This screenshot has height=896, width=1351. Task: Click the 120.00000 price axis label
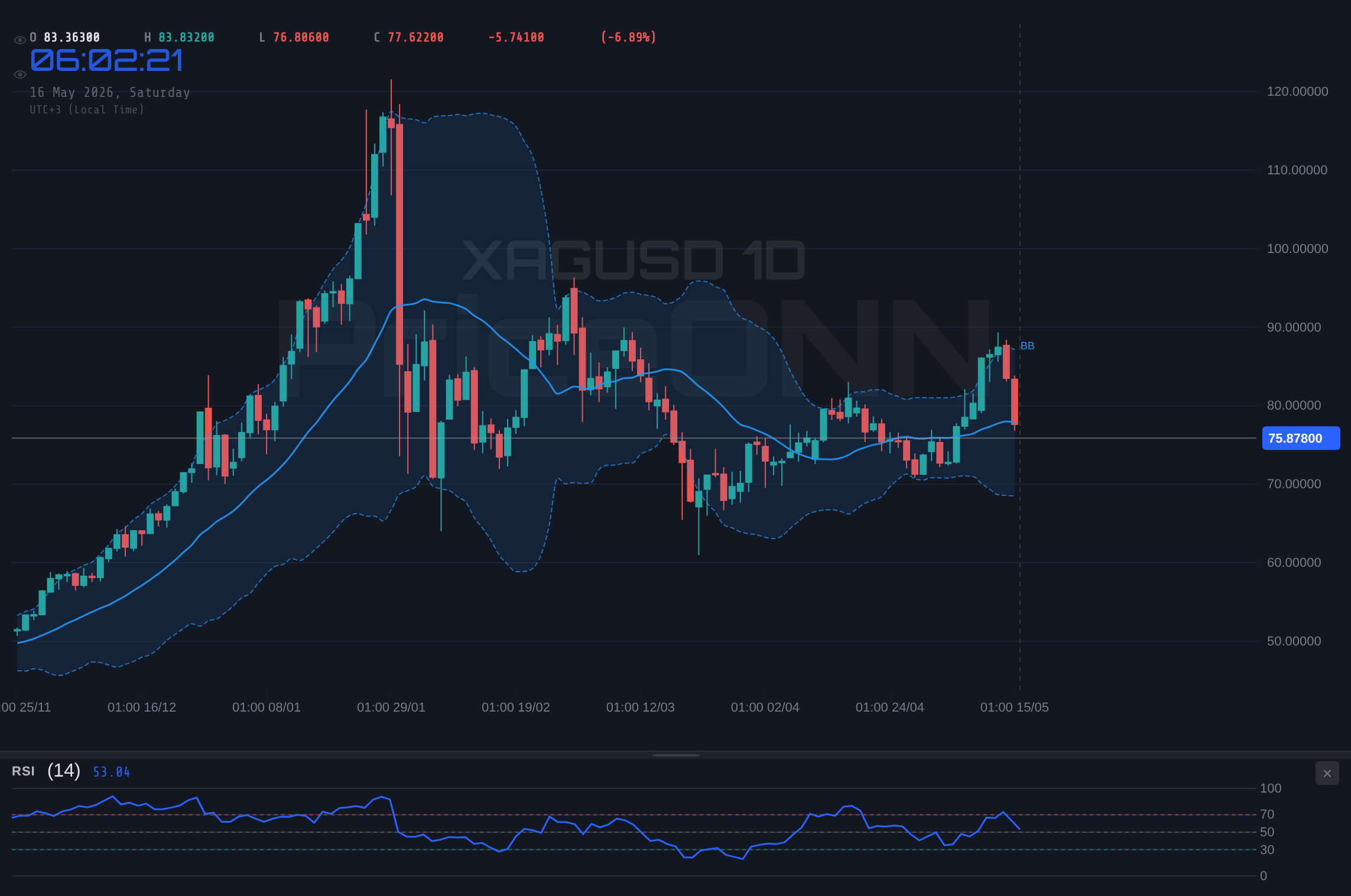[1297, 92]
